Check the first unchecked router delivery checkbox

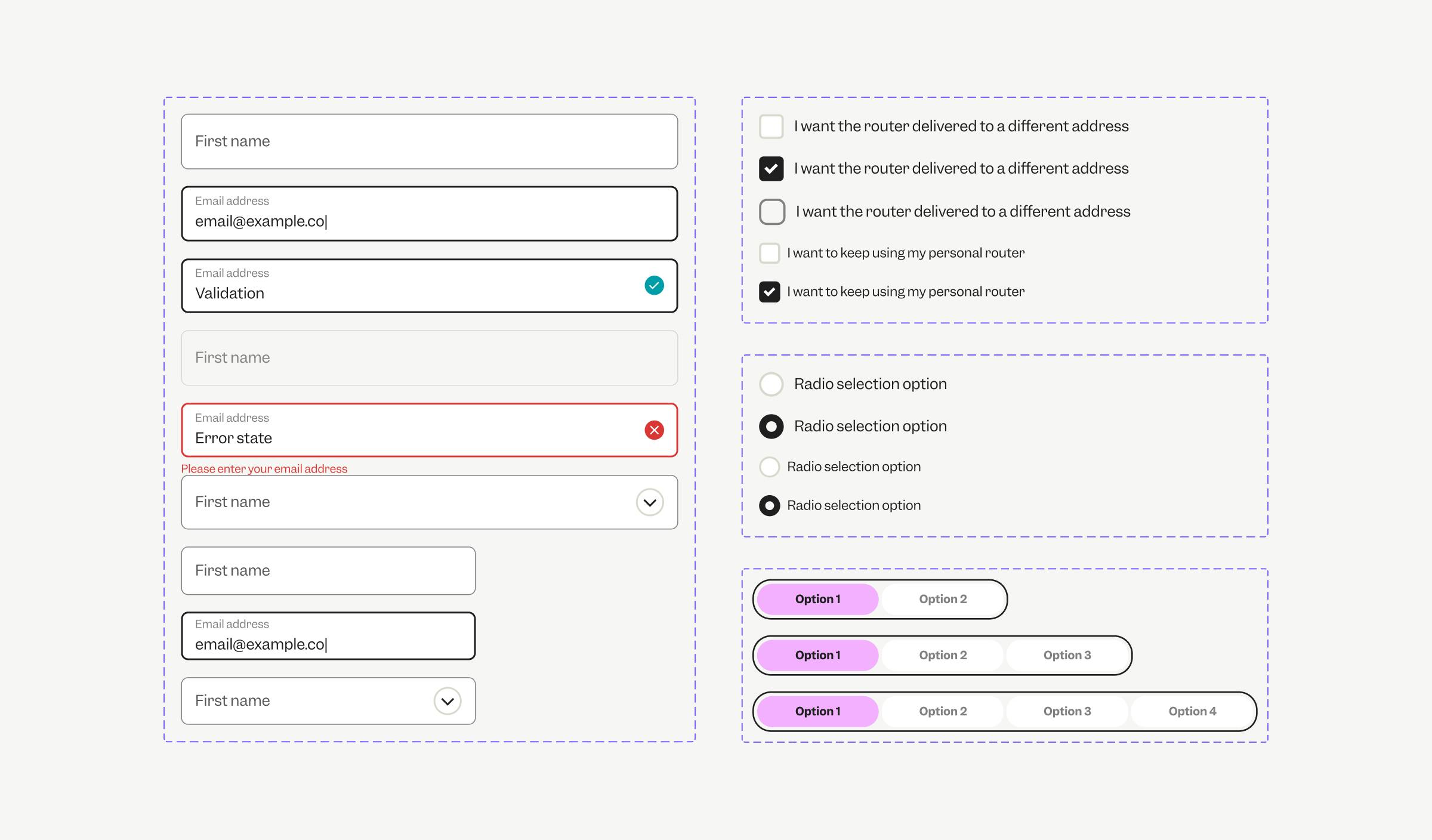(771, 126)
